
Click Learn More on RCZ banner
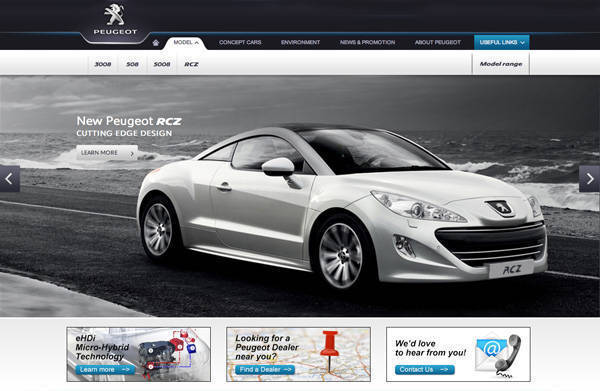click(107, 153)
